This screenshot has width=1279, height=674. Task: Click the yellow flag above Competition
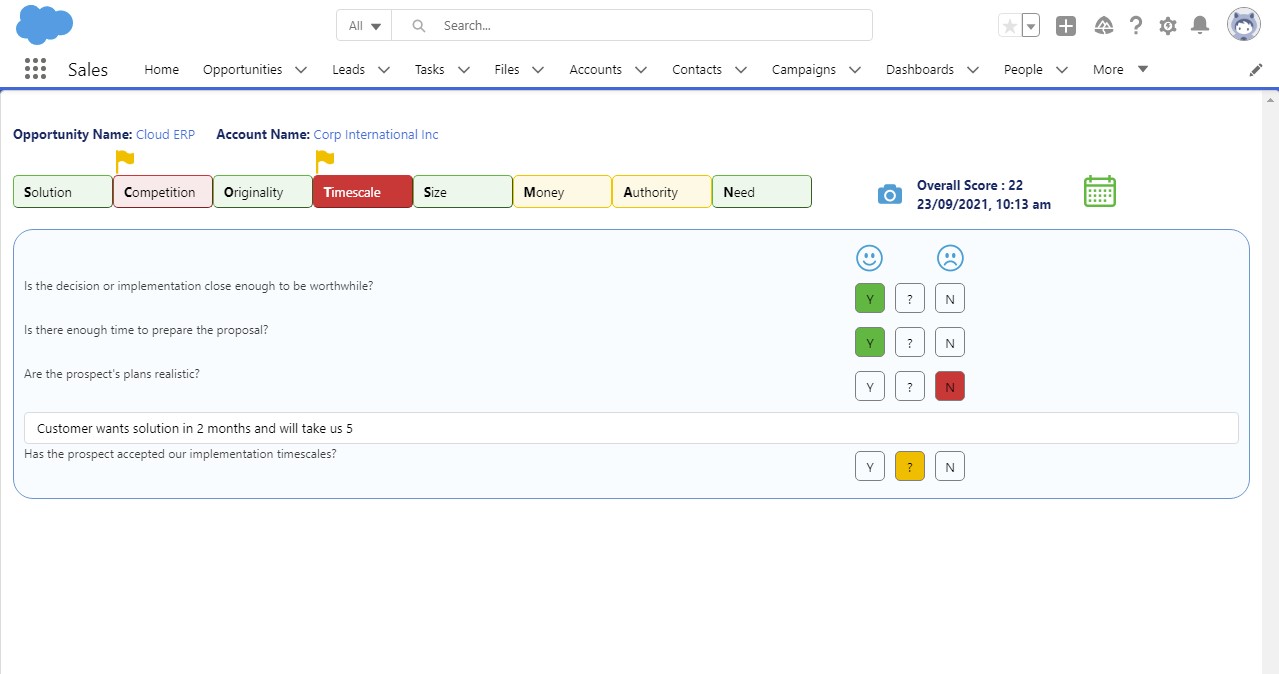(124, 157)
